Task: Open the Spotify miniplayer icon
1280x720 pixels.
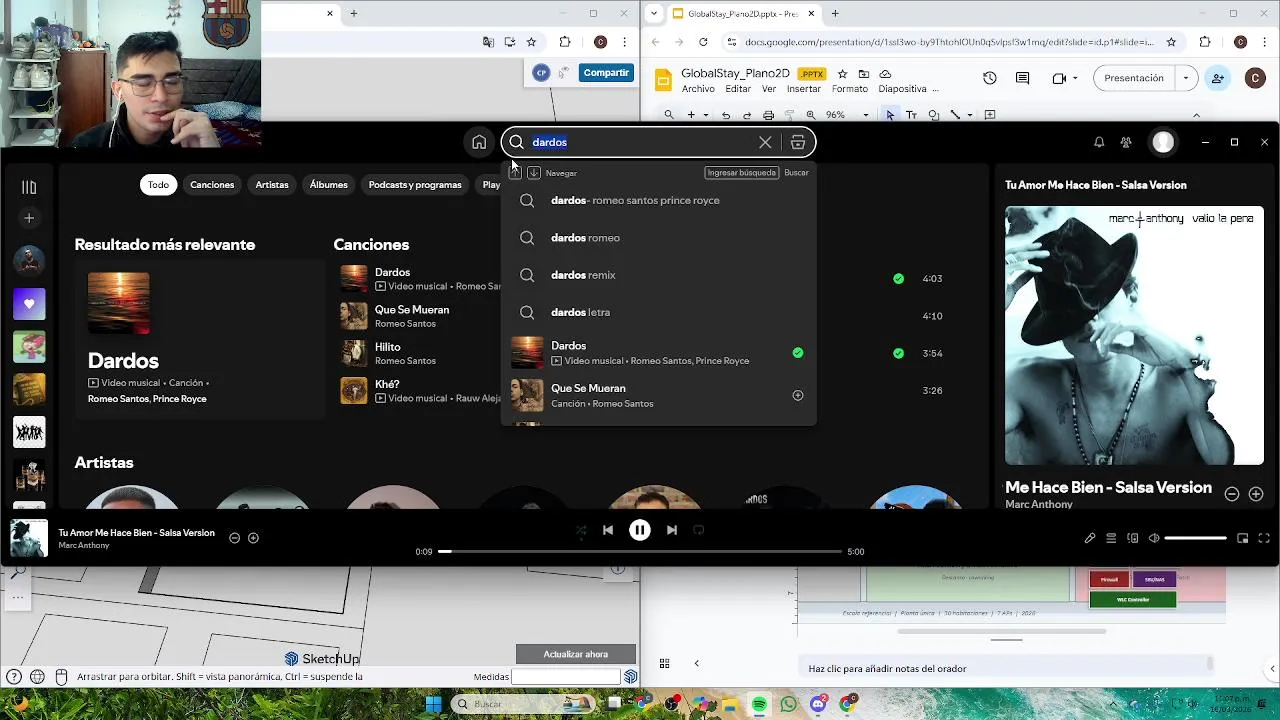Action: (1243, 538)
